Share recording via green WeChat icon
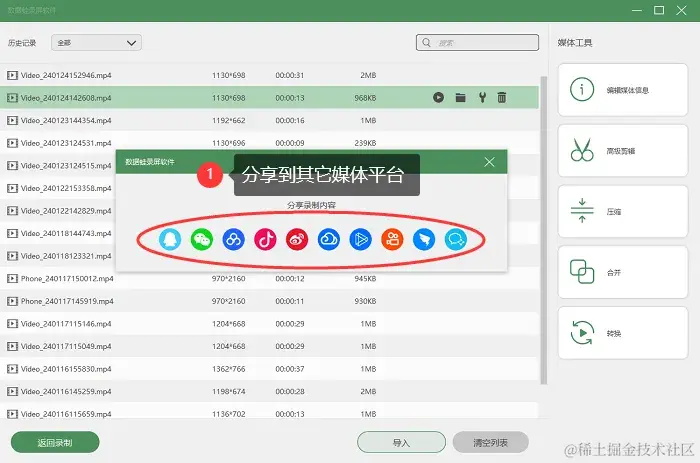 202,239
